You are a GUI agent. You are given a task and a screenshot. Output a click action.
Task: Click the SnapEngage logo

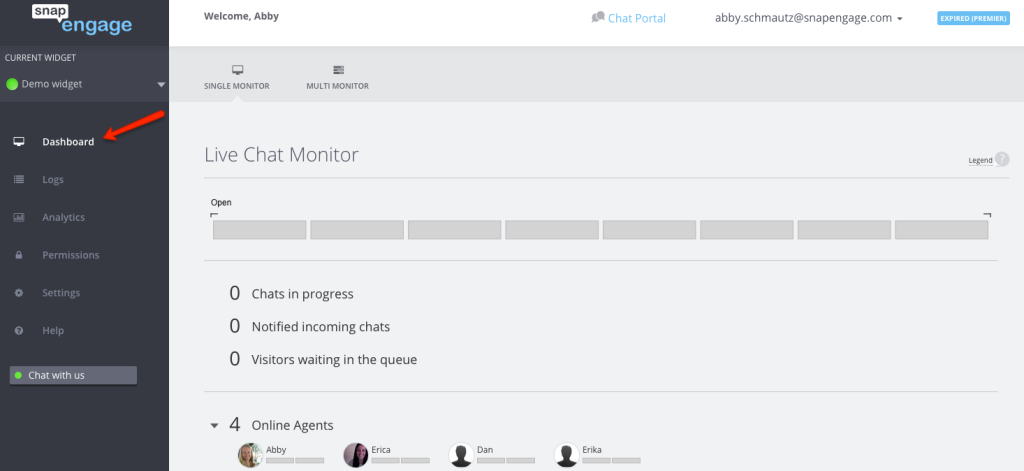pos(82,18)
